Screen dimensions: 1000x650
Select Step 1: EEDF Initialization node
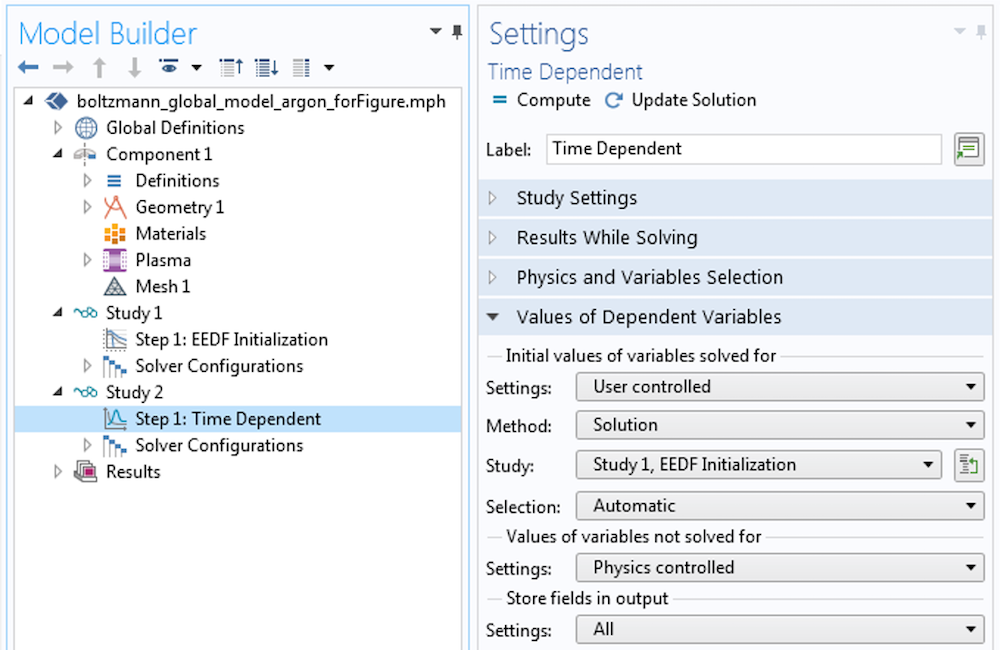coord(231,339)
